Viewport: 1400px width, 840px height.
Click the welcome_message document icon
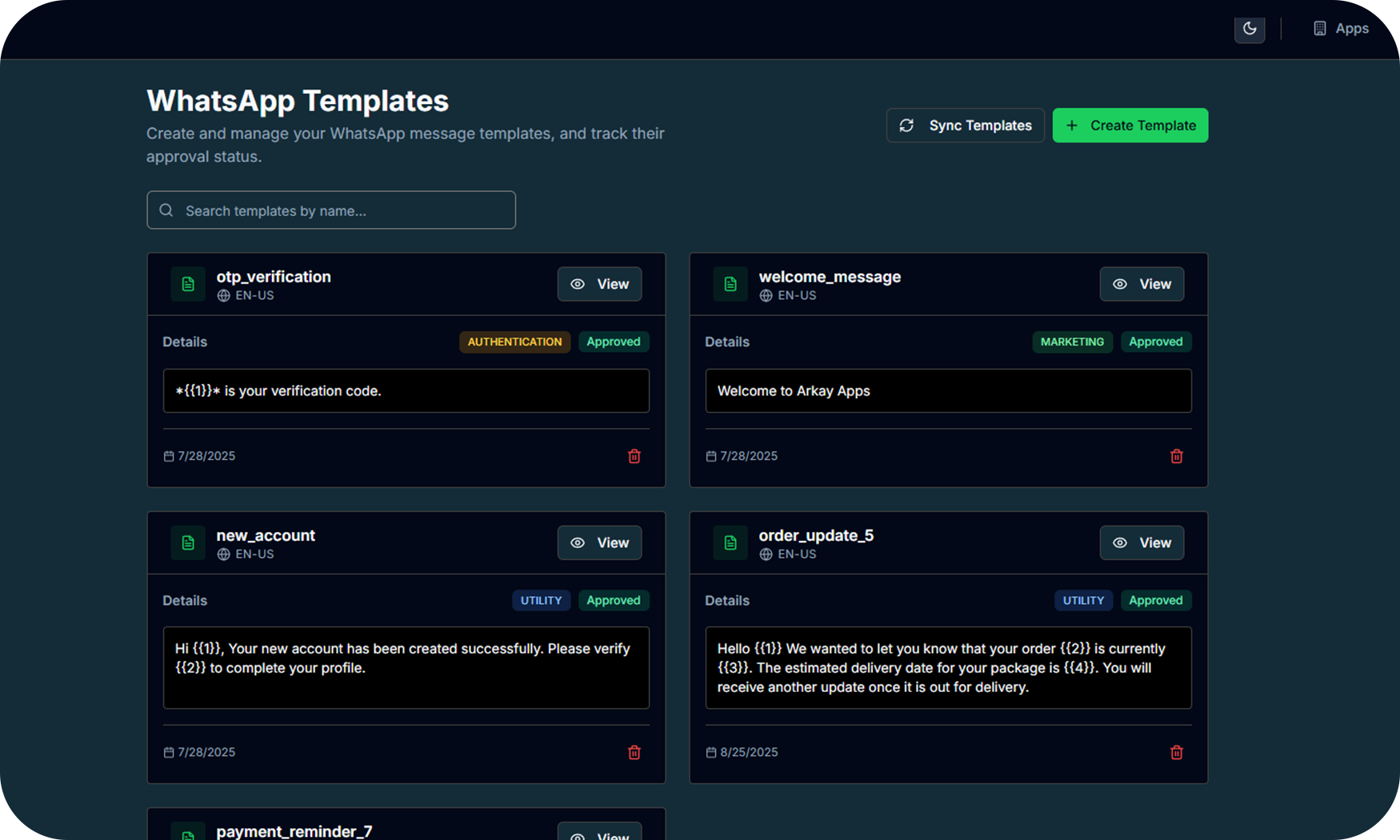[730, 284]
